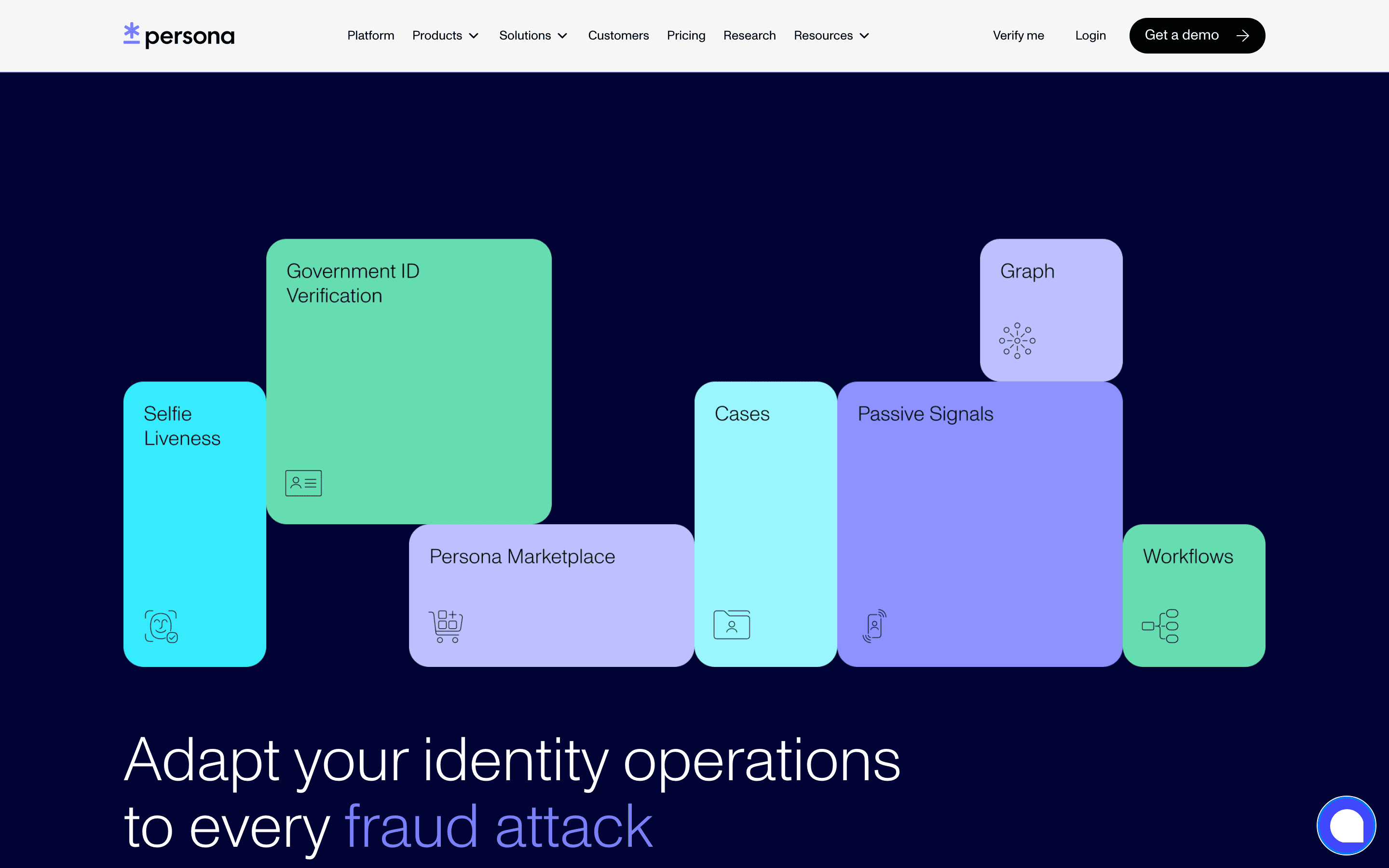1389x868 pixels.
Task: Open the Platform nav item
Action: click(371, 36)
